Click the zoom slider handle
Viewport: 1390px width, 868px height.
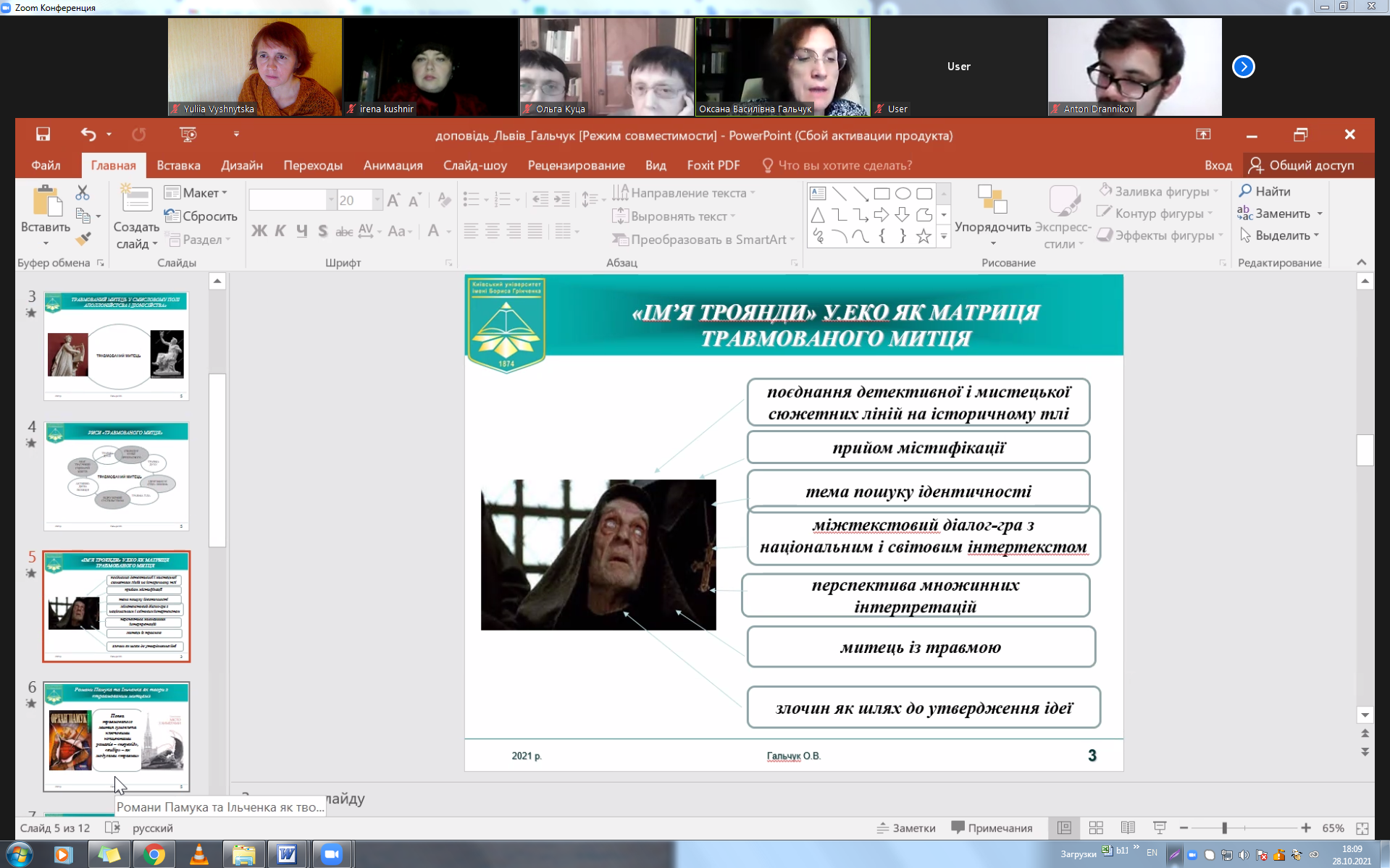pos(1225,827)
